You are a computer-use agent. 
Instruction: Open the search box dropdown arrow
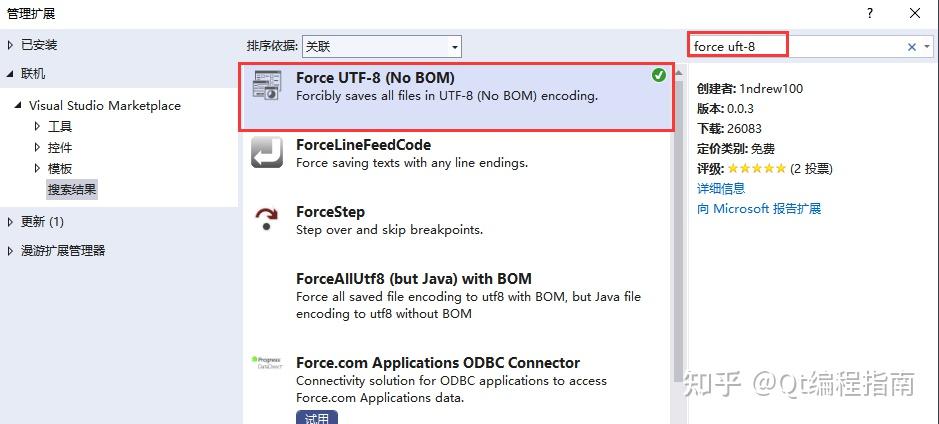pos(926,47)
